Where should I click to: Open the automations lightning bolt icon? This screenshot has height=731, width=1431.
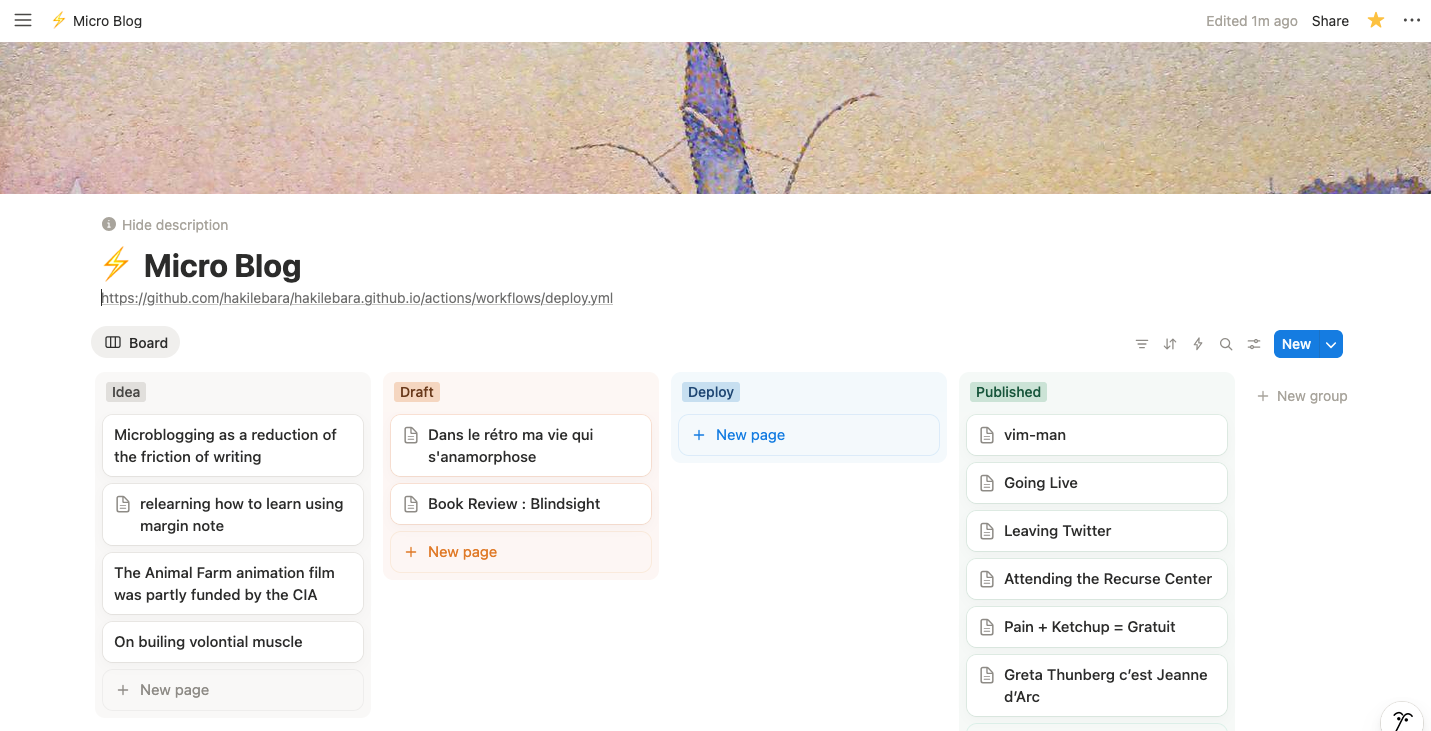tap(1198, 344)
